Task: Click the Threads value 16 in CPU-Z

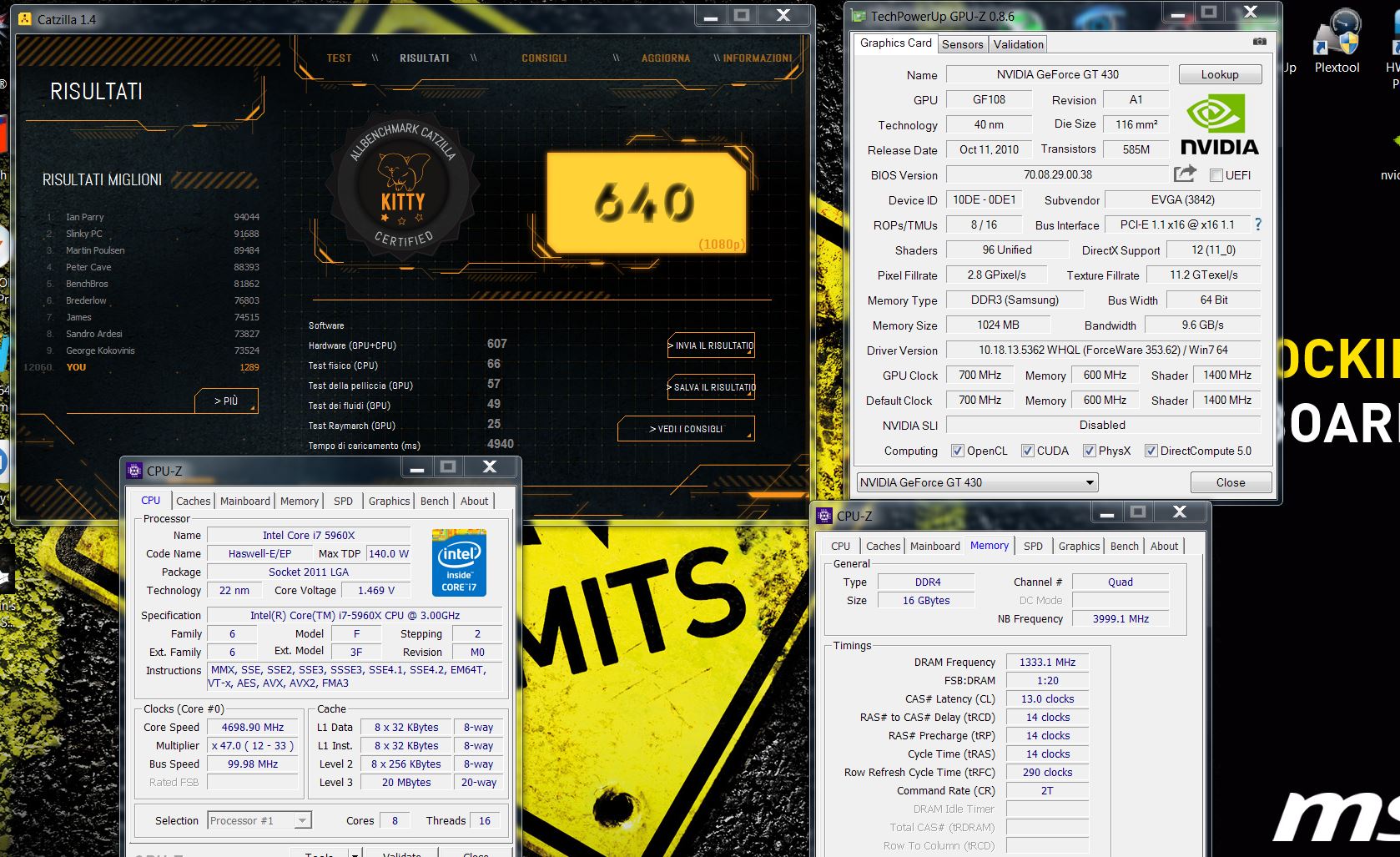Action: point(485,820)
